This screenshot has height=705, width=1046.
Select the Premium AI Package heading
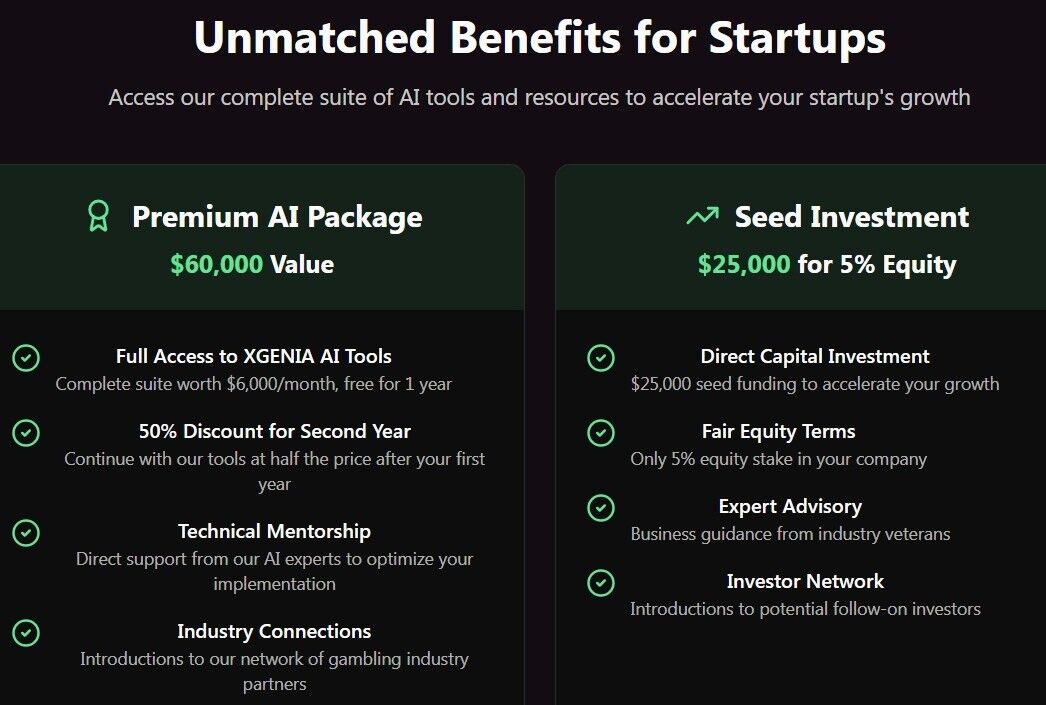[277, 217]
